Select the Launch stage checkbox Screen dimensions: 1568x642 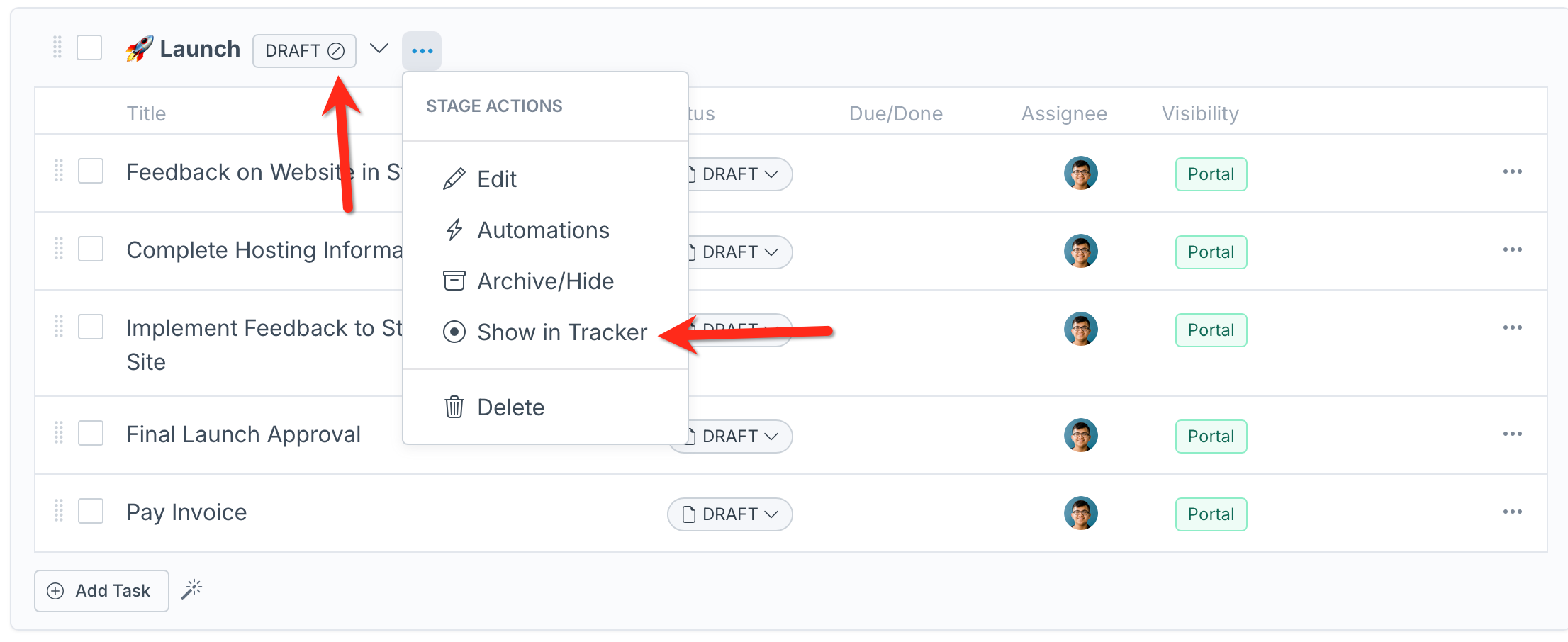click(x=89, y=48)
